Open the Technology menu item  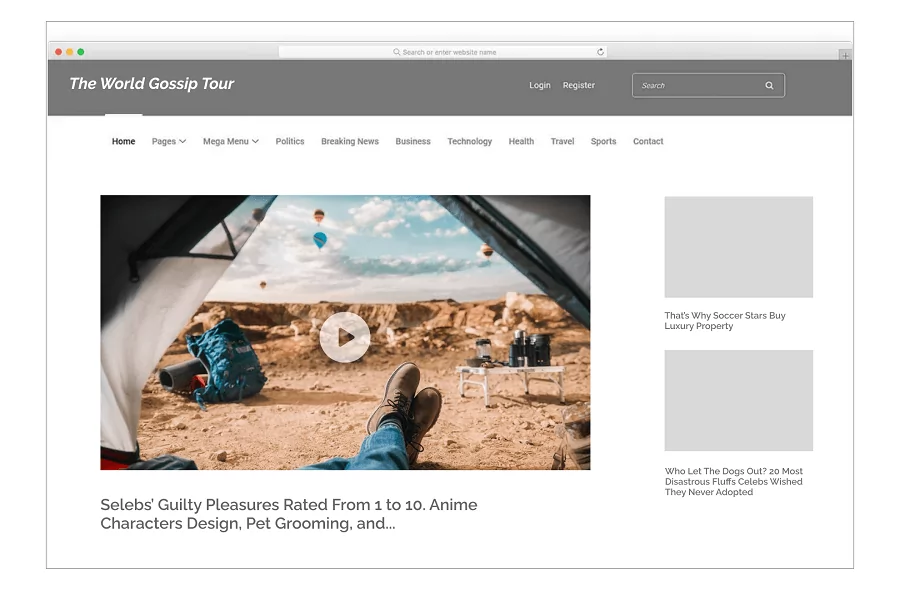click(x=469, y=142)
